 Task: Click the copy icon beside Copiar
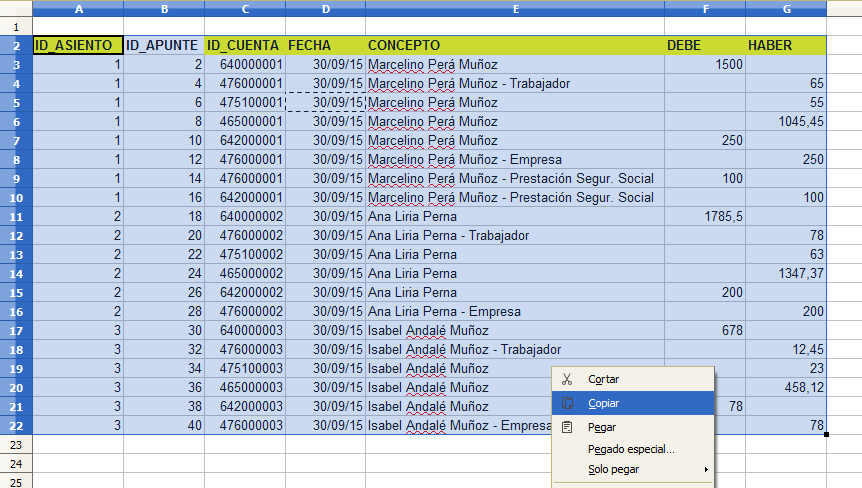567,403
